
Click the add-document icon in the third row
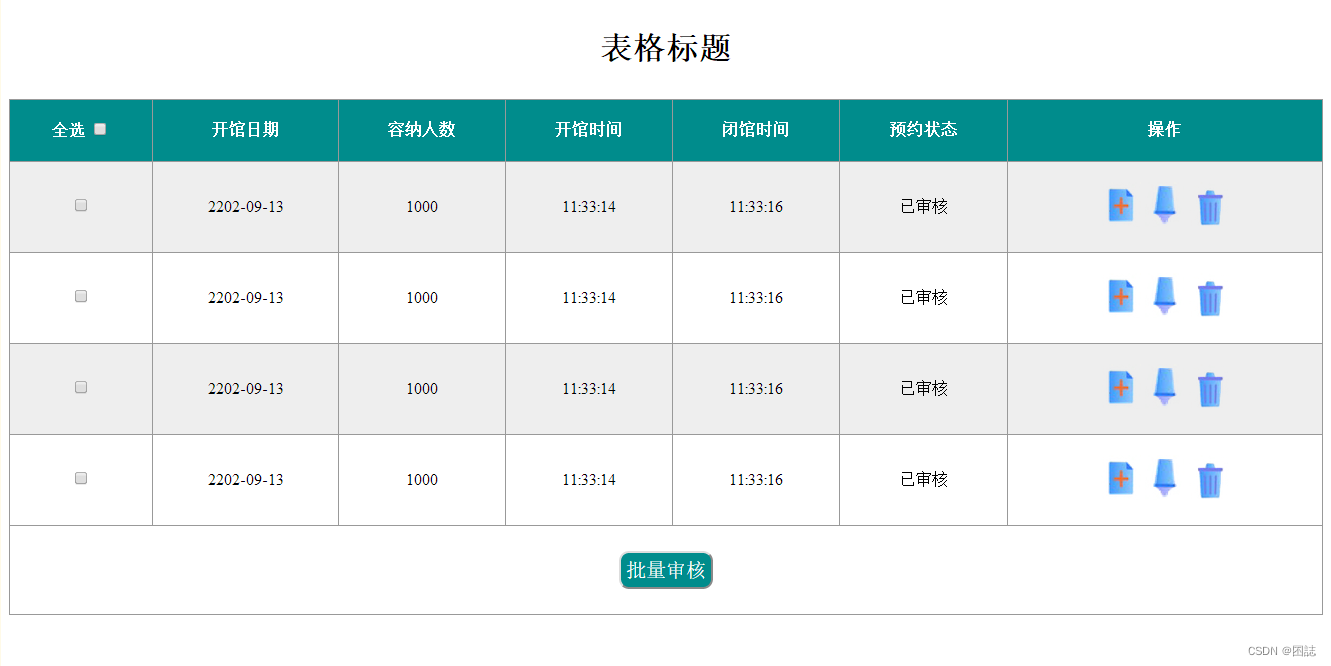1121,387
